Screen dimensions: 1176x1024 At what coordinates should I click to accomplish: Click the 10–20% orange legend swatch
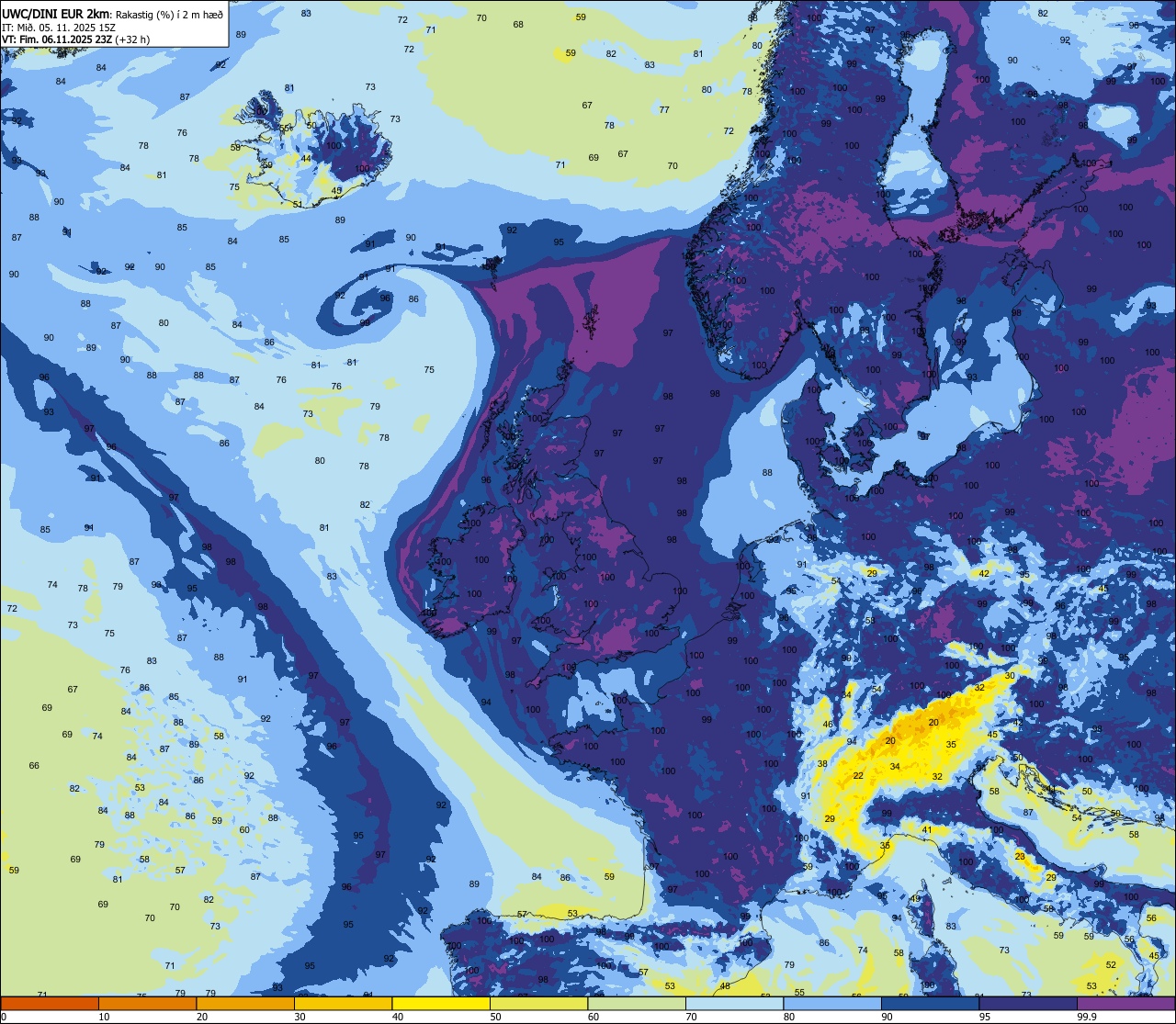pyautogui.click(x=147, y=1003)
